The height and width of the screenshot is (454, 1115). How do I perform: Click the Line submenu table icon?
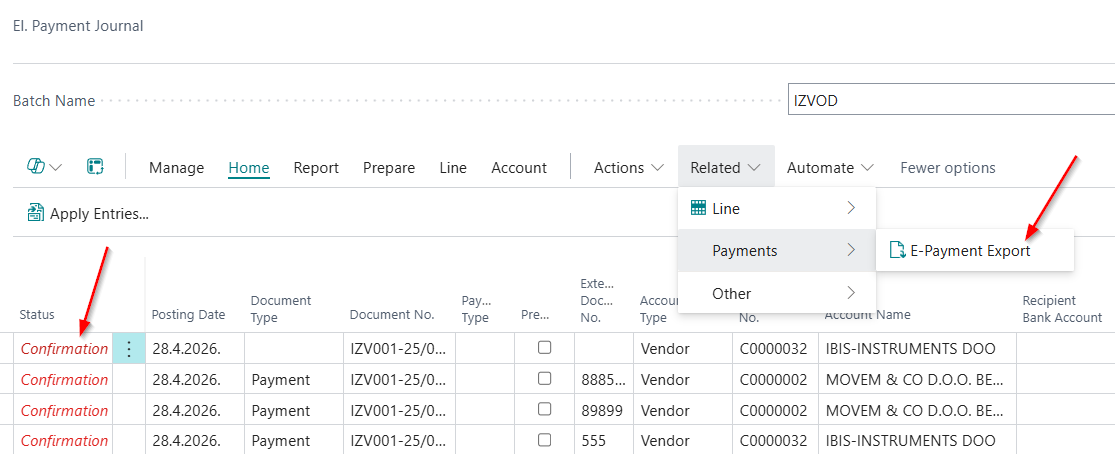[698, 208]
